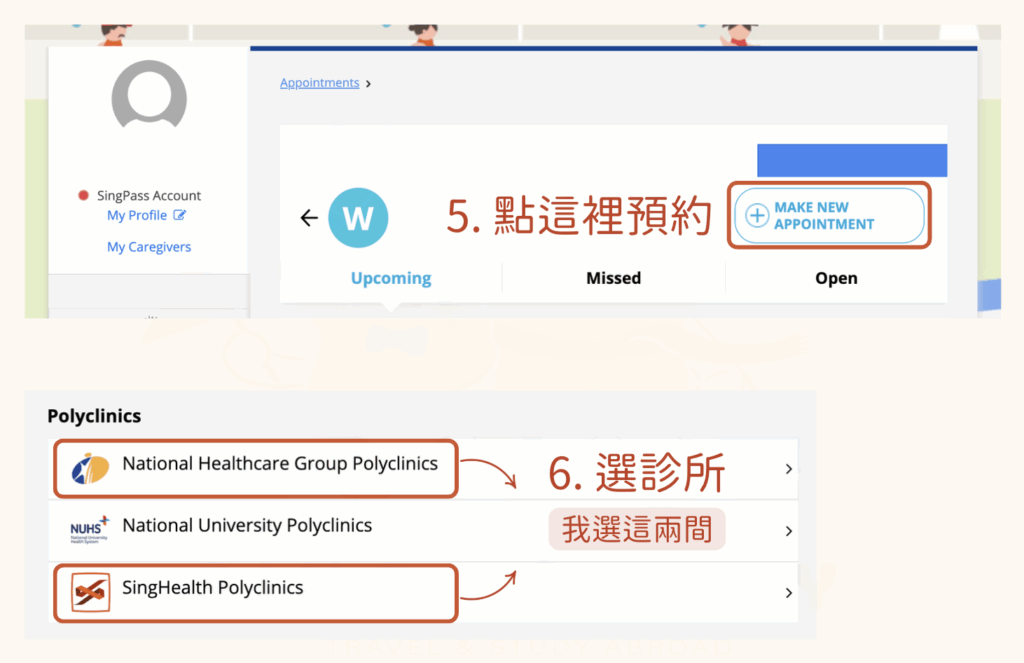This screenshot has height=663, width=1024.
Task: Select National University Polyclinics entry
Action: pos(423,530)
